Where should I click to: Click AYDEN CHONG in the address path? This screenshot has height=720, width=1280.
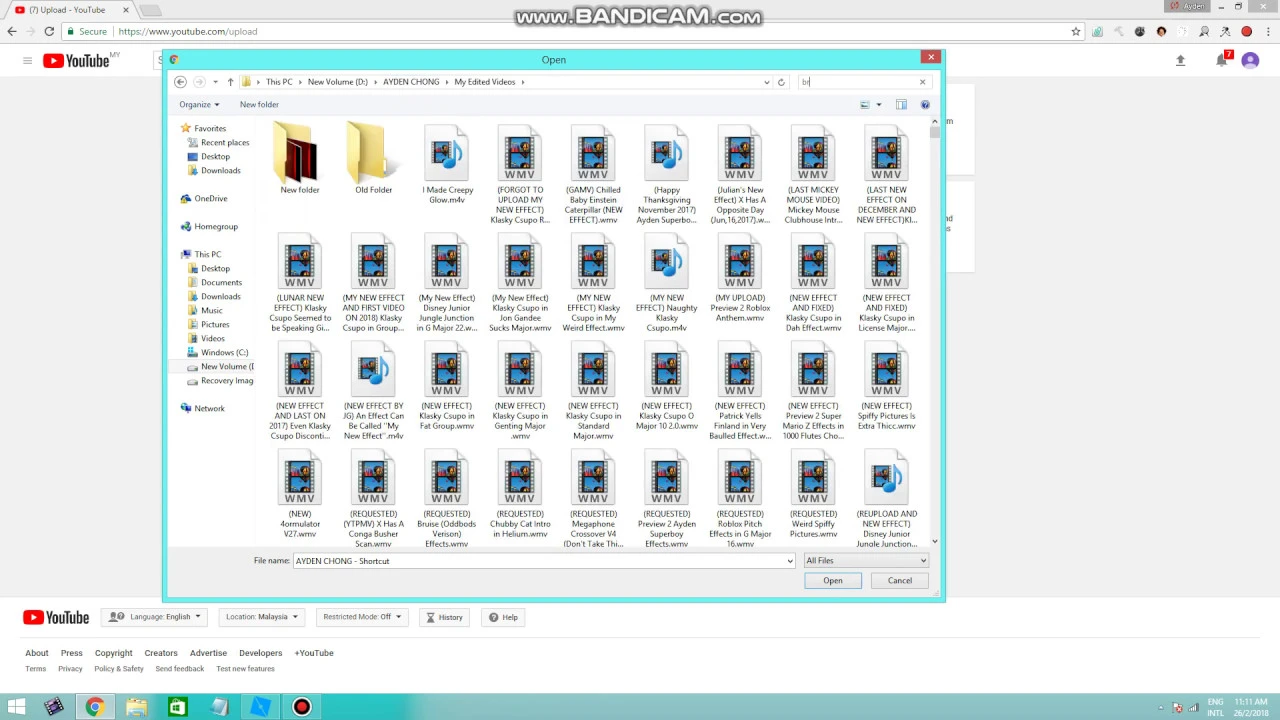pos(411,82)
